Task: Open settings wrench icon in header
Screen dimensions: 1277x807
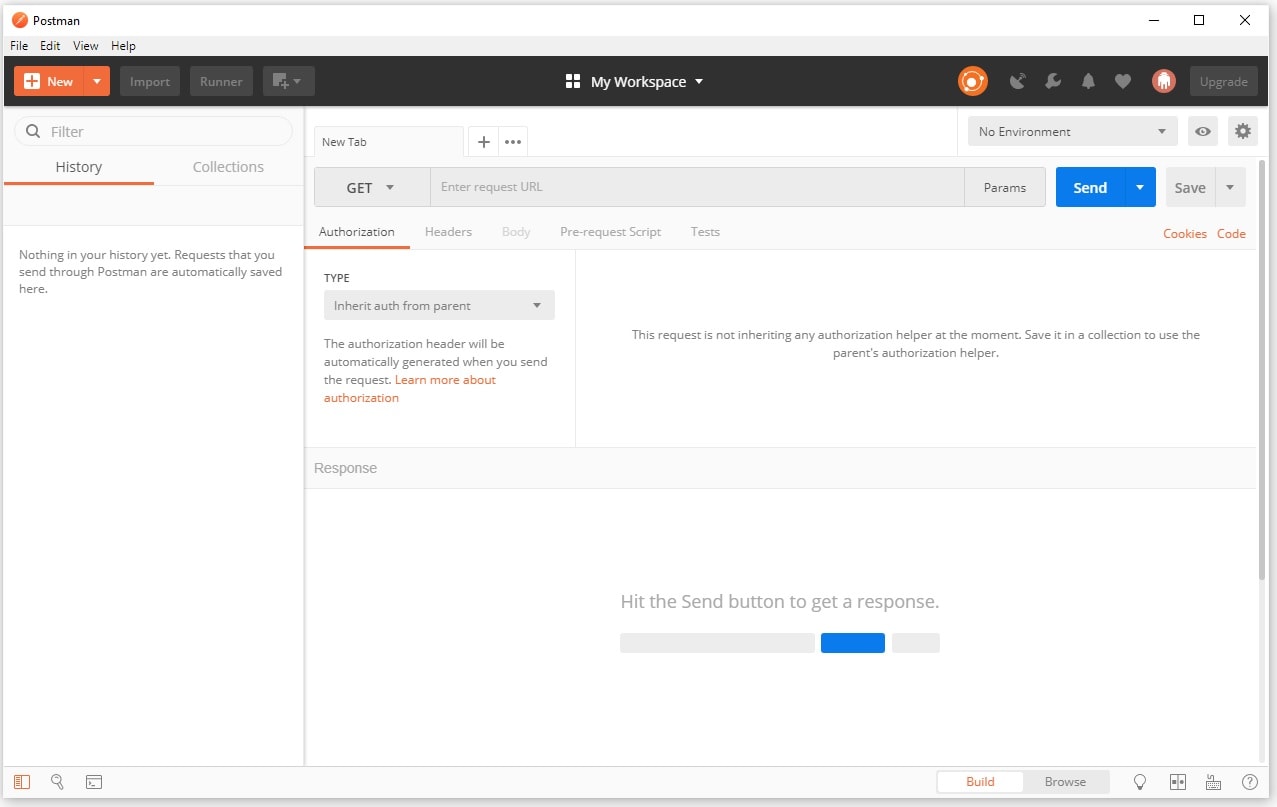Action: coord(1053,82)
